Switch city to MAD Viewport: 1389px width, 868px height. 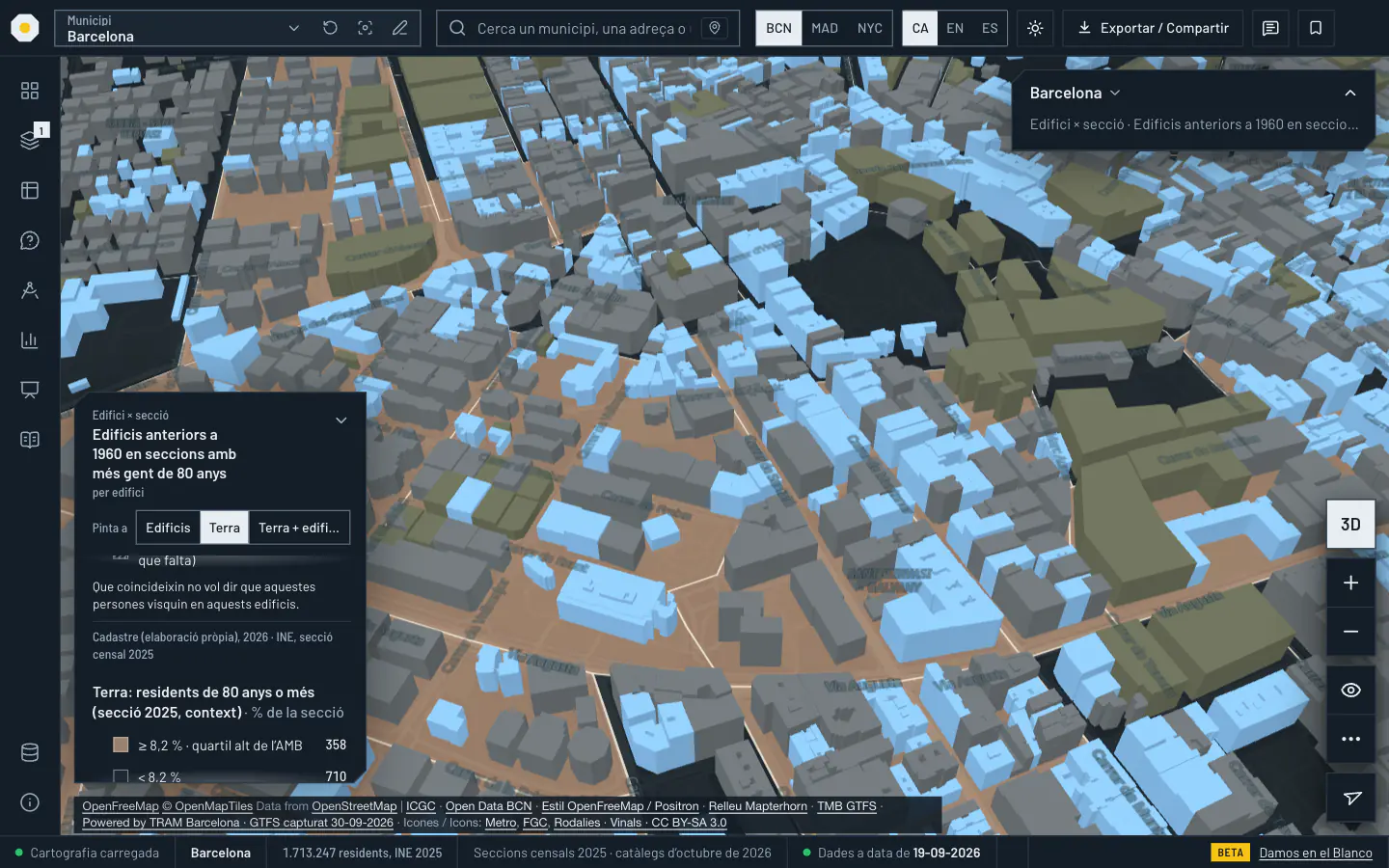tap(825, 28)
